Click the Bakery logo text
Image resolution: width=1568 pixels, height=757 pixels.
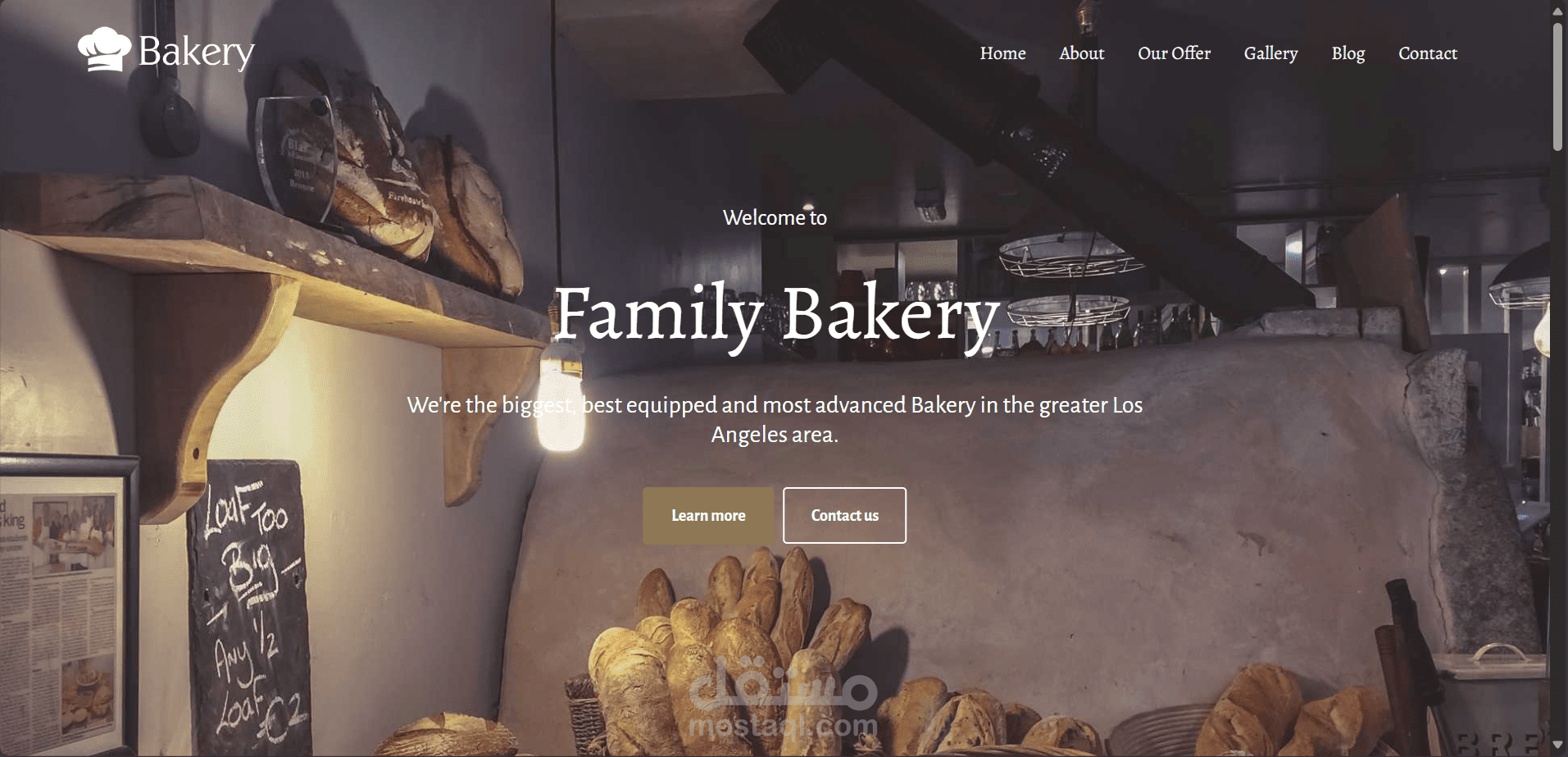(x=196, y=52)
